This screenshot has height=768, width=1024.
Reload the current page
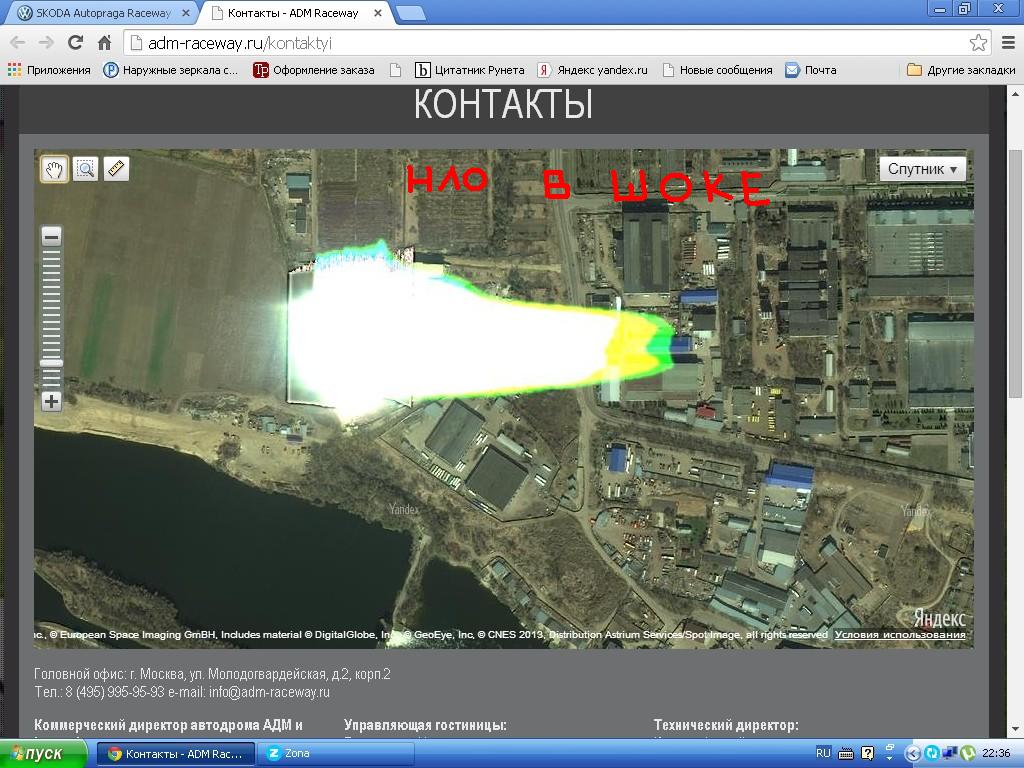pos(76,43)
